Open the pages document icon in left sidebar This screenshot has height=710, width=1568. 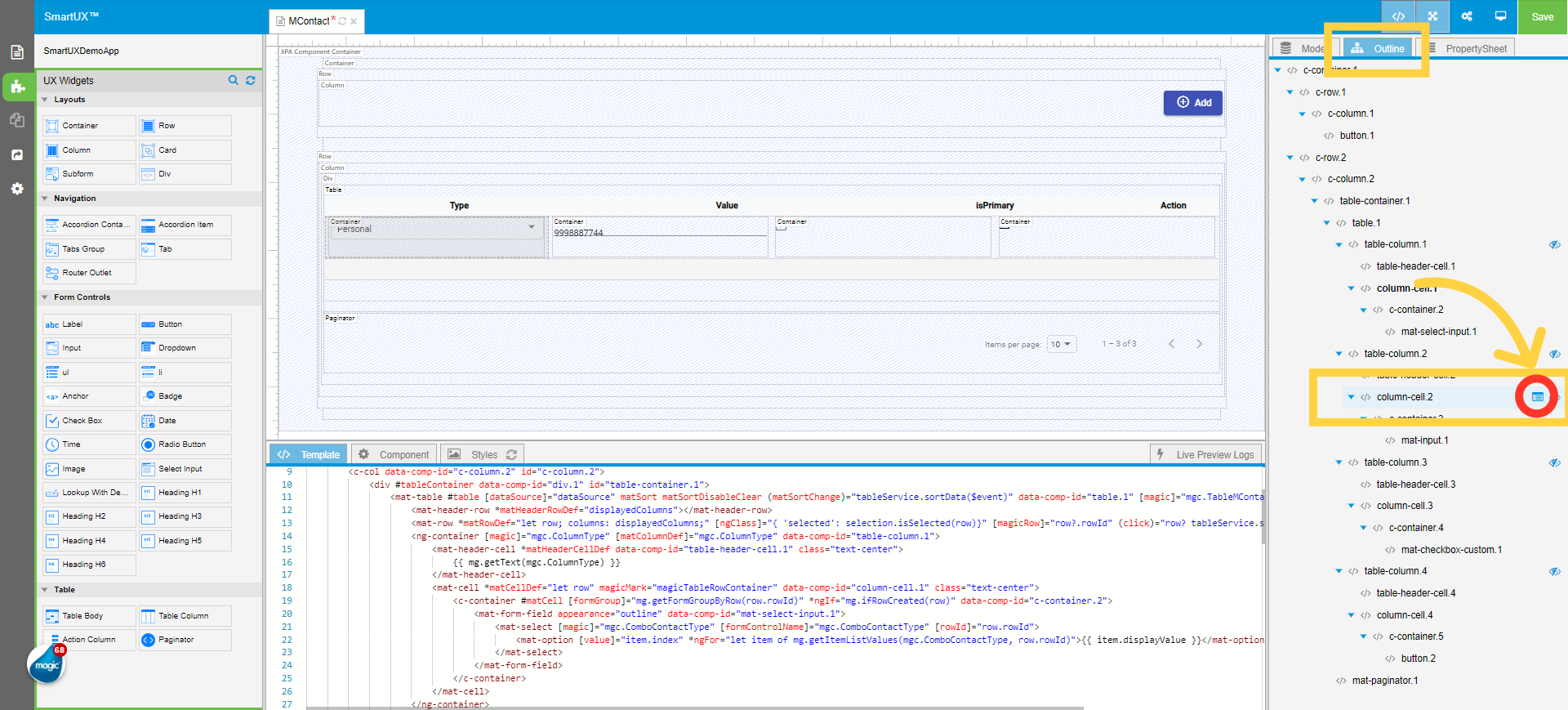pos(17,52)
